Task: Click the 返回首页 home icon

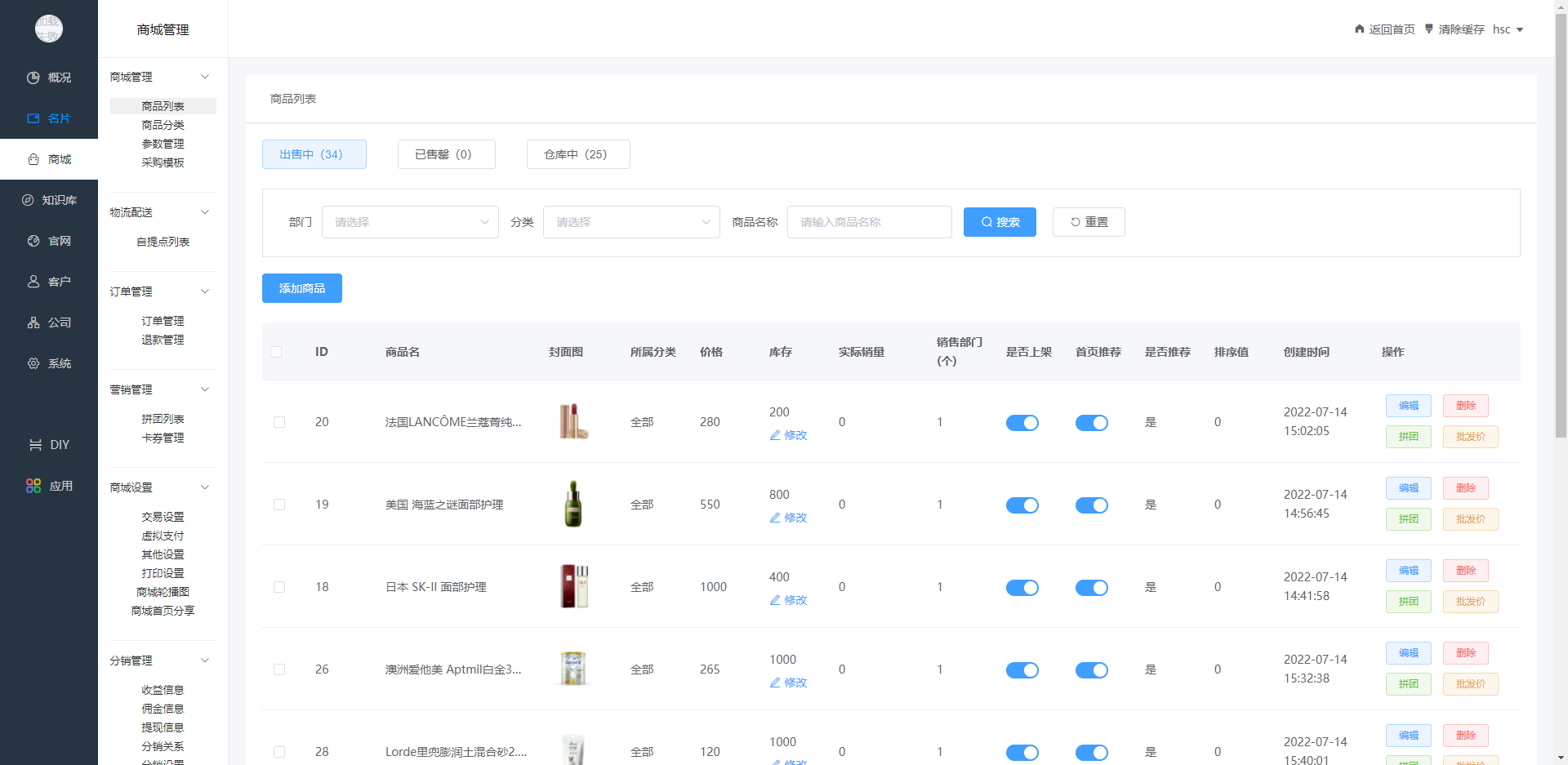Action: (1360, 29)
